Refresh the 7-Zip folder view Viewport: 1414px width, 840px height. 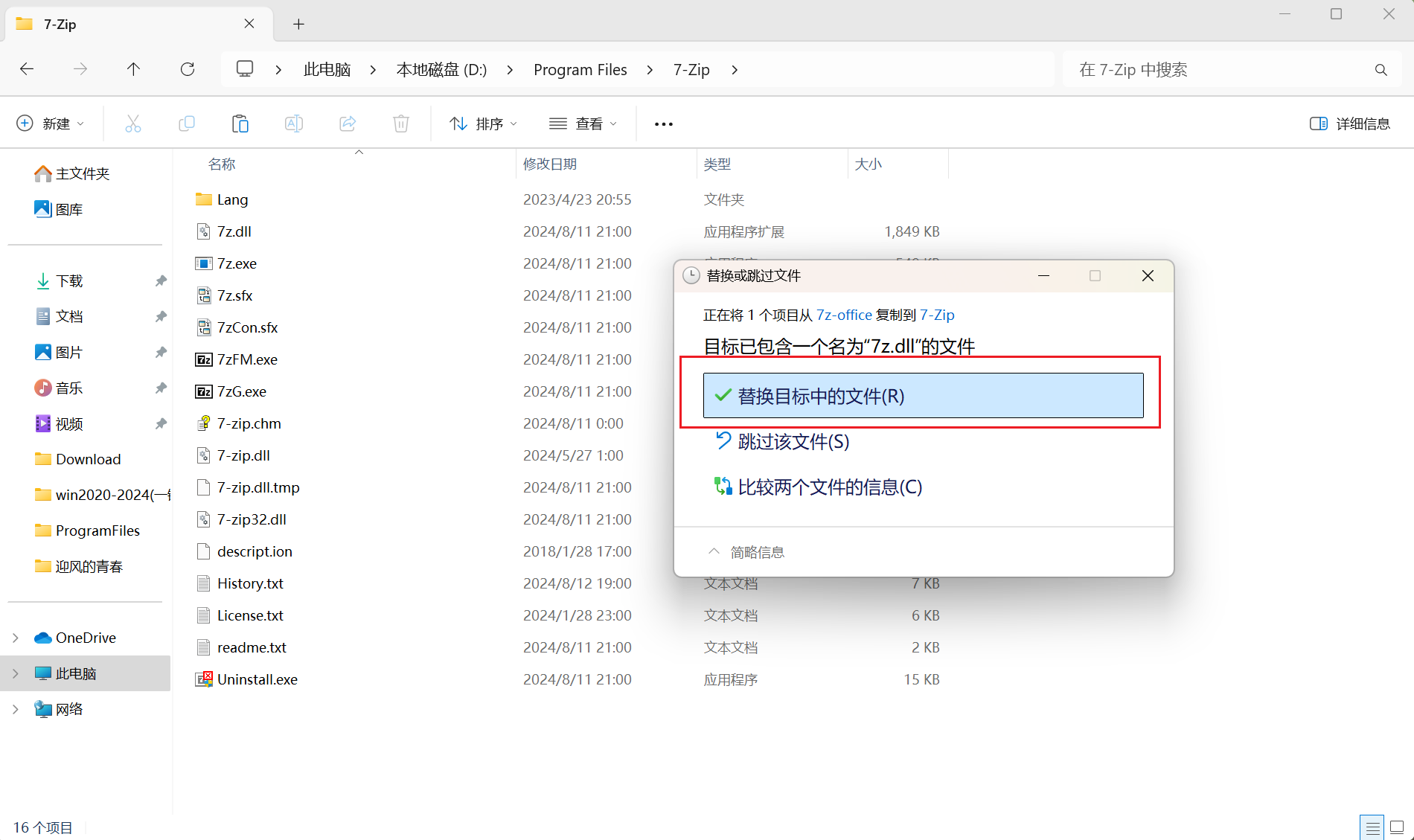(188, 69)
